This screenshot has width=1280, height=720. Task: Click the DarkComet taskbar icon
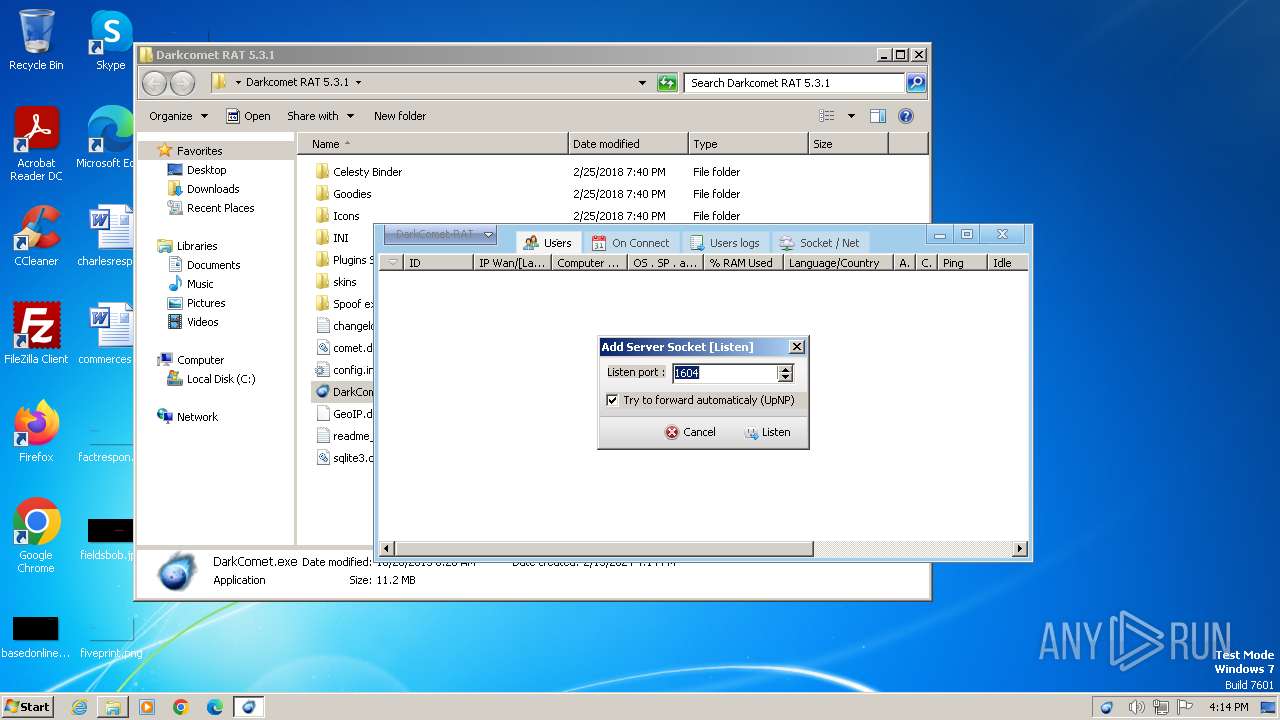click(248, 707)
